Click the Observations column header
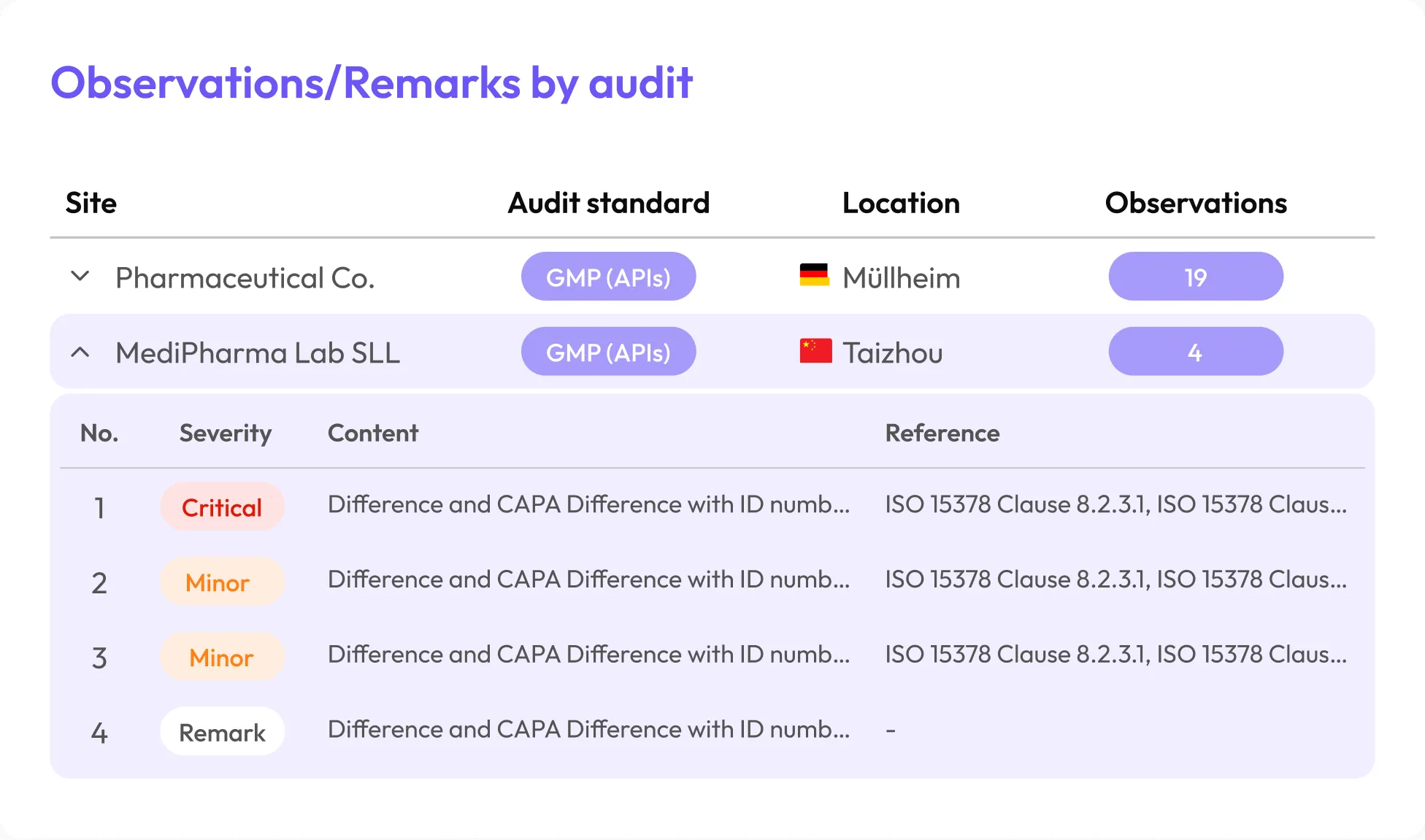Screen dimensions: 1425x840 click(x=1195, y=203)
